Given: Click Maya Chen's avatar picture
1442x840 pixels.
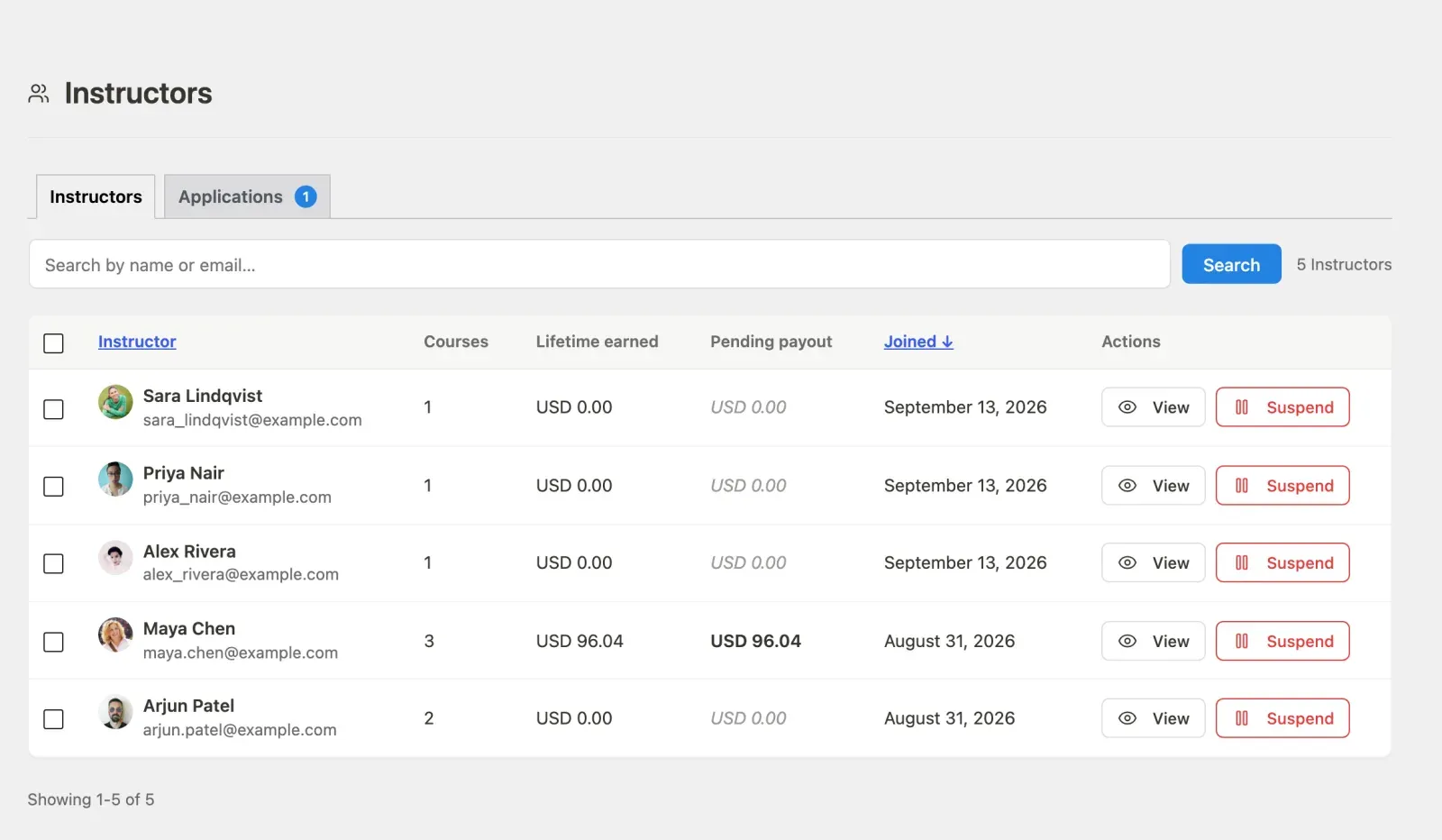Looking at the screenshot, I should [x=115, y=635].
